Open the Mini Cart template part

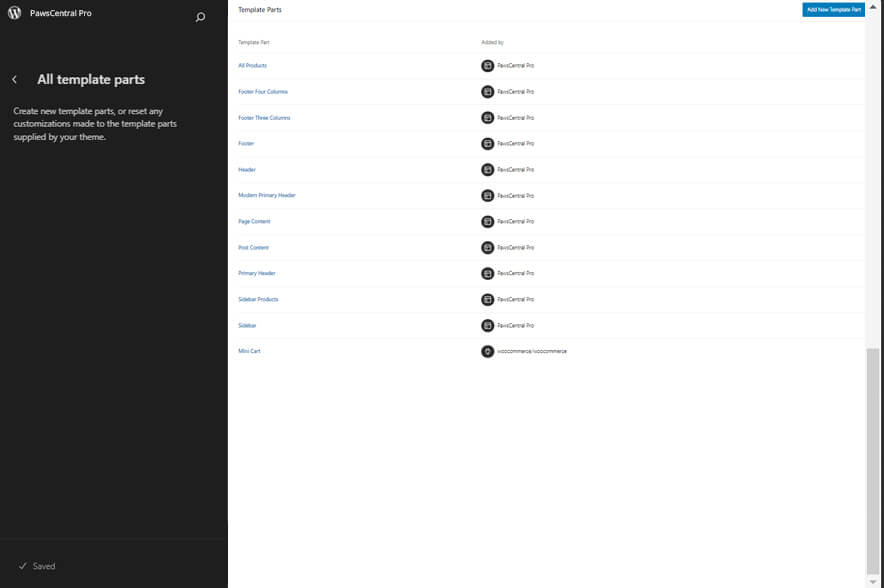(x=249, y=352)
